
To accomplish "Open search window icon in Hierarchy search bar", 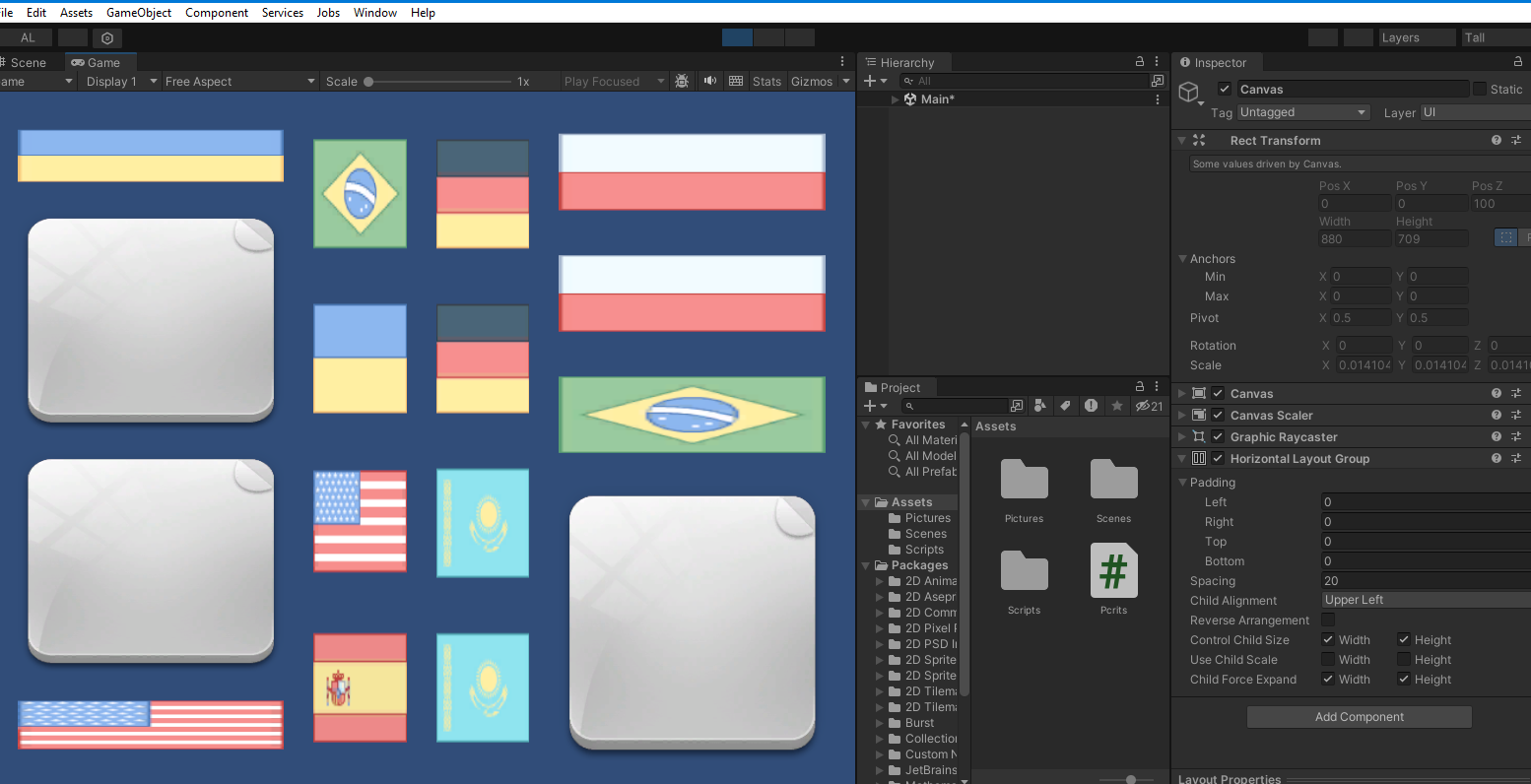I will tap(1158, 81).
